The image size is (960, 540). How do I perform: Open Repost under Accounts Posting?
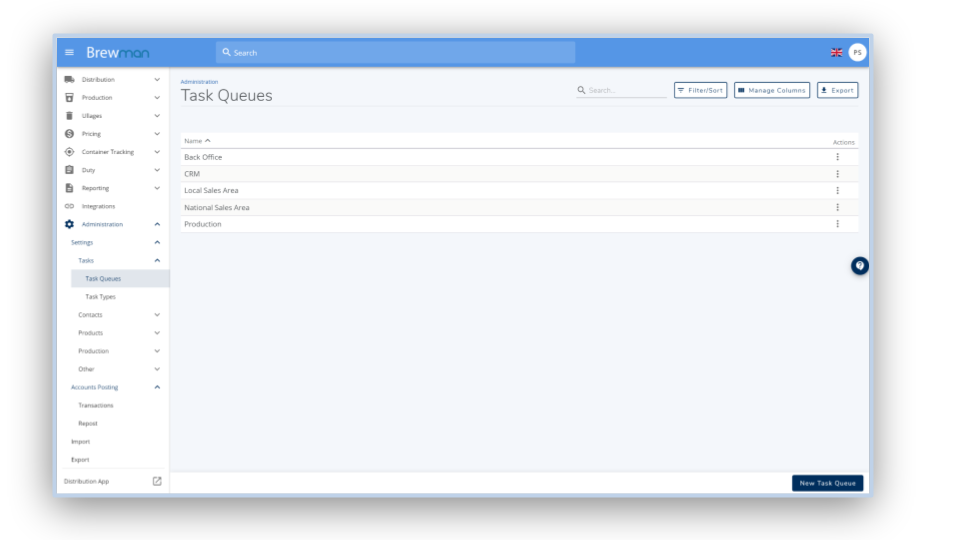88,423
